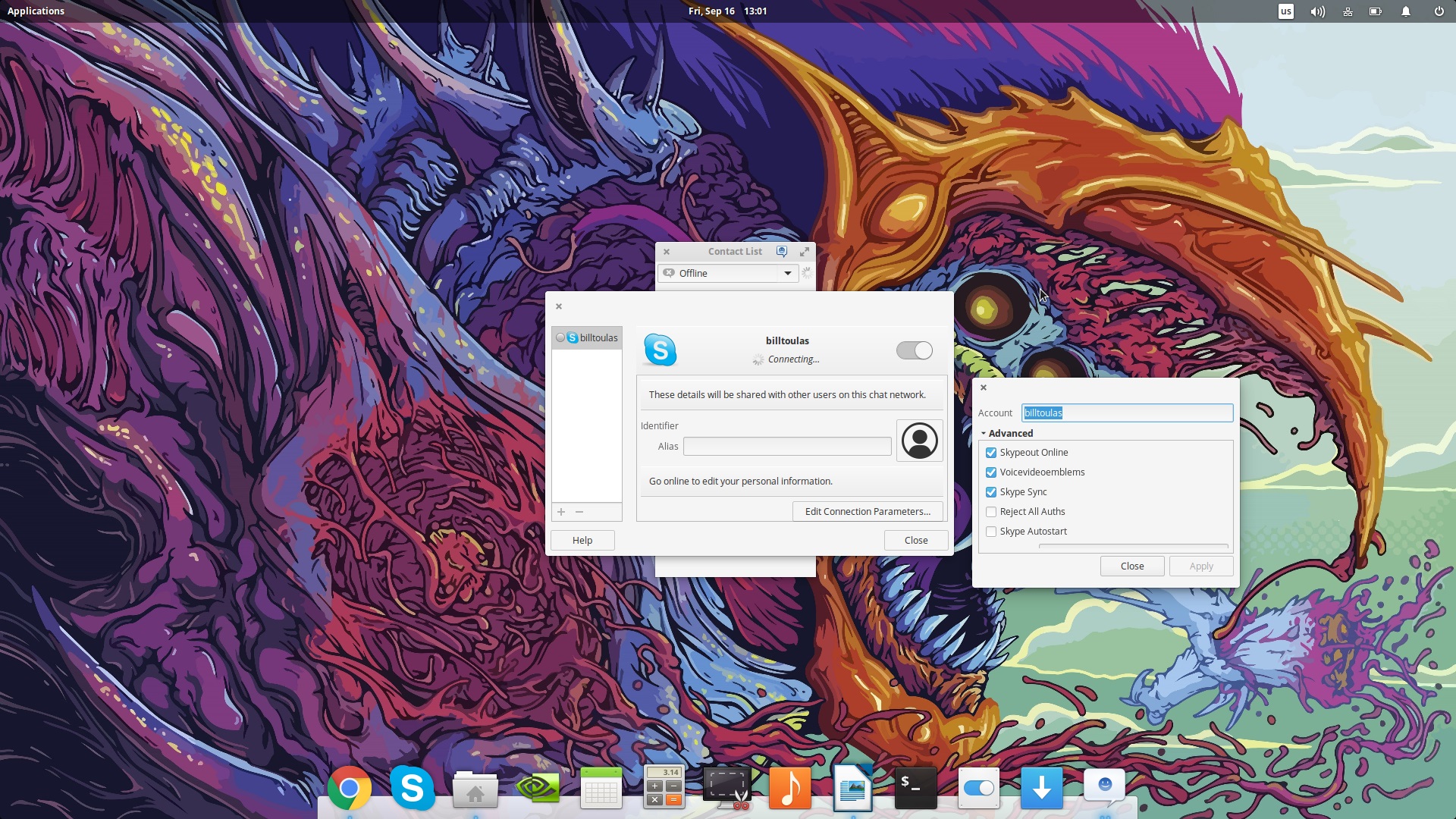Add a new account with plus icon
1456x819 pixels.
click(x=561, y=512)
